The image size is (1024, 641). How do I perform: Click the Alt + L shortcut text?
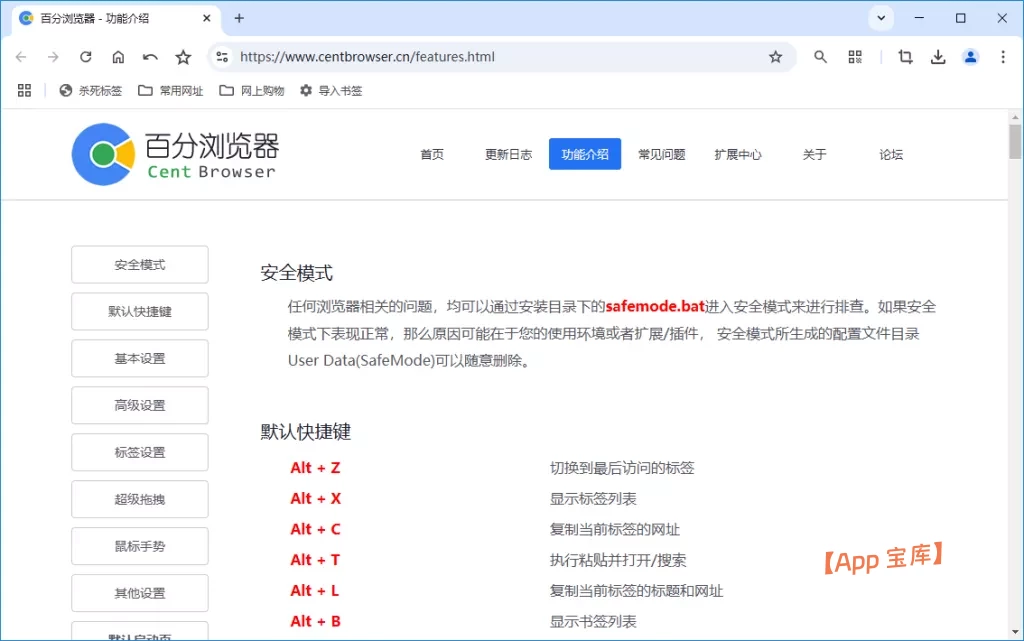[315, 591]
